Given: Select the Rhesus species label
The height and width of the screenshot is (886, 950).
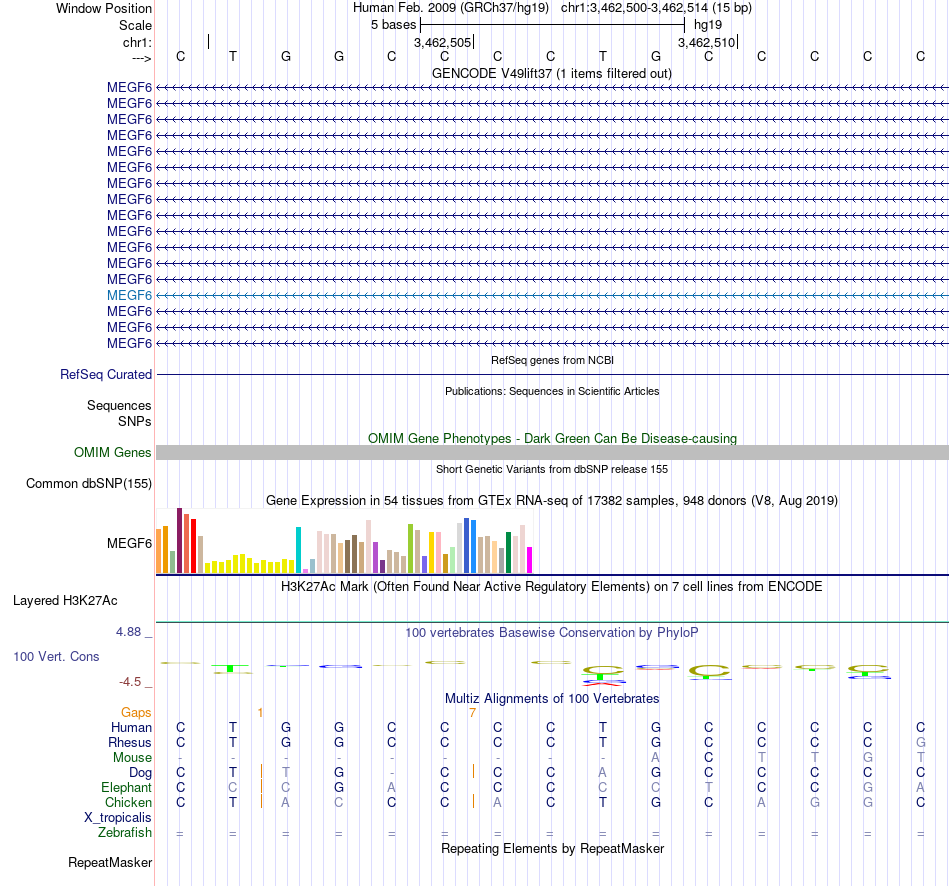Looking at the screenshot, I should click(x=130, y=742).
